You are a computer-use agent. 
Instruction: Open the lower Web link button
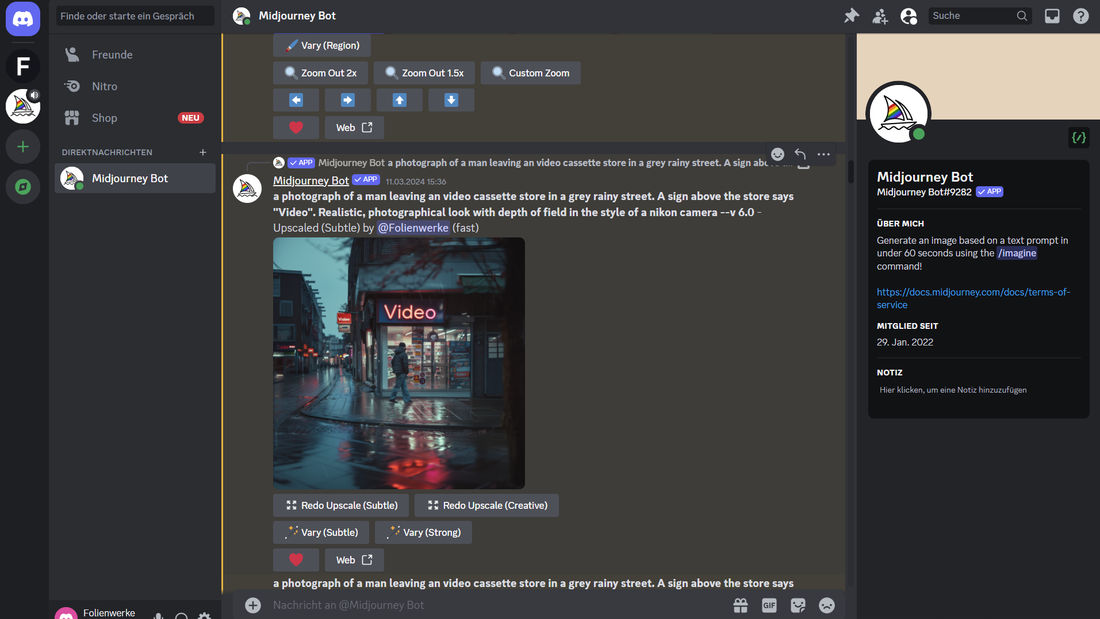[354, 560]
